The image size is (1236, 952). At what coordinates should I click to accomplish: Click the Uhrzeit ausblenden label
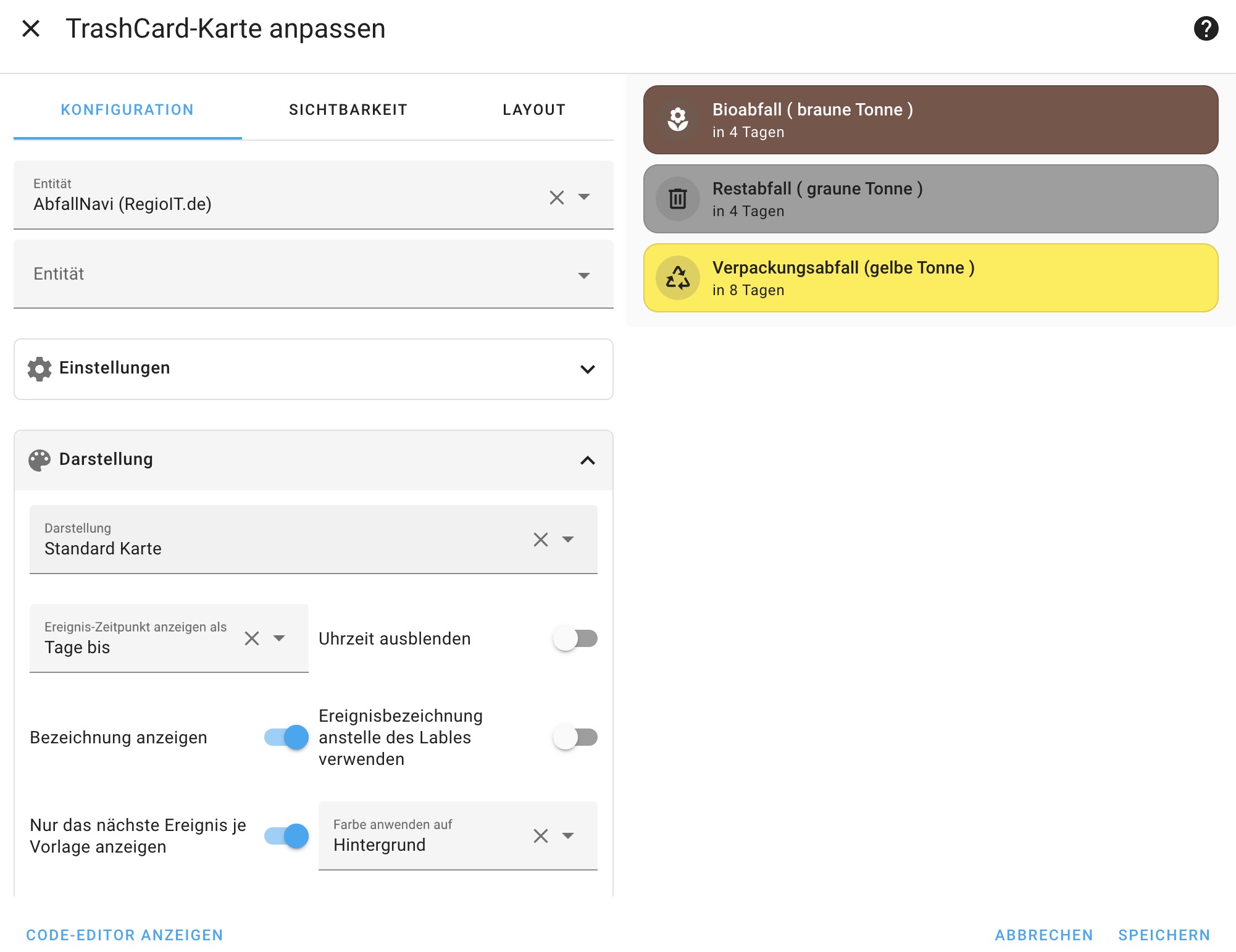point(395,638)
